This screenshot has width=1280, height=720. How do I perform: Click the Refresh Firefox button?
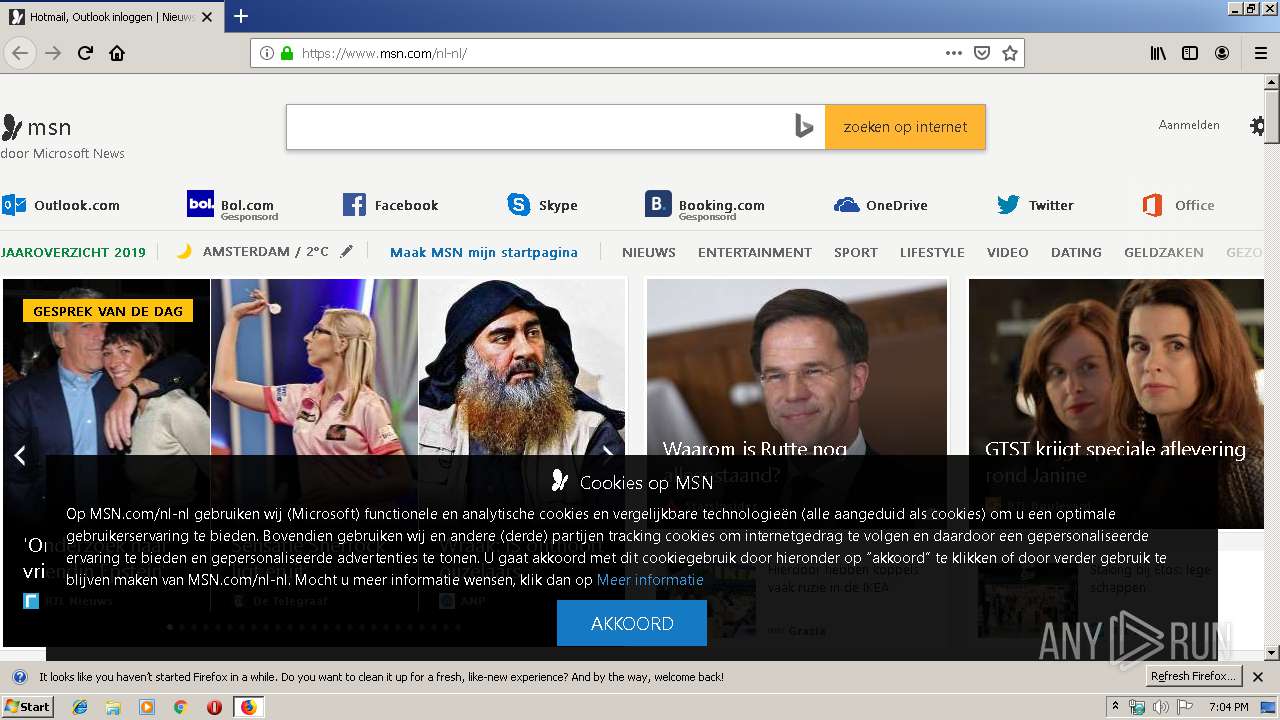point(1194,677)
